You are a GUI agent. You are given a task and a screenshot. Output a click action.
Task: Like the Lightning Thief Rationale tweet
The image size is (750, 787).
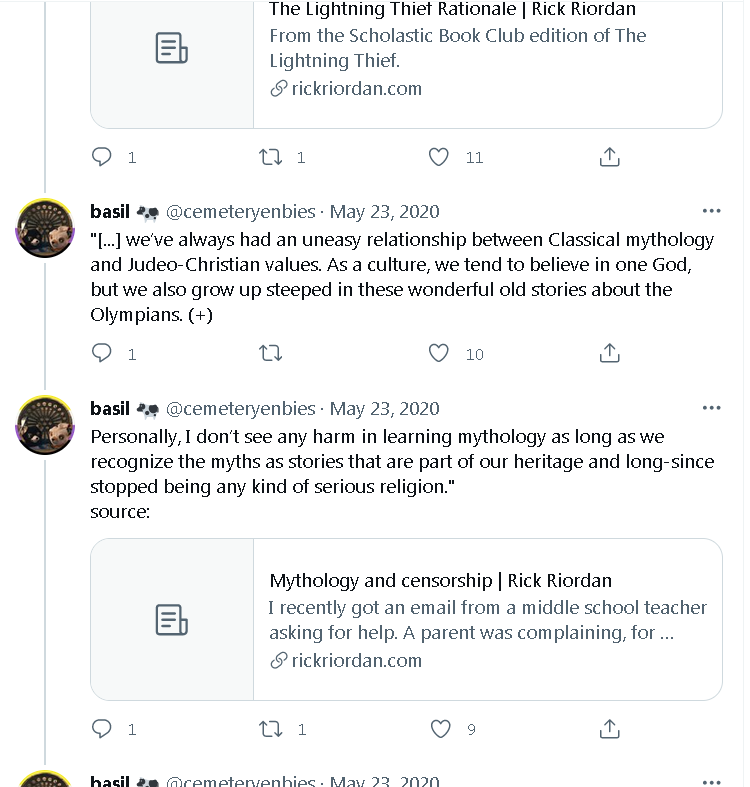click(x=439, y=157)
